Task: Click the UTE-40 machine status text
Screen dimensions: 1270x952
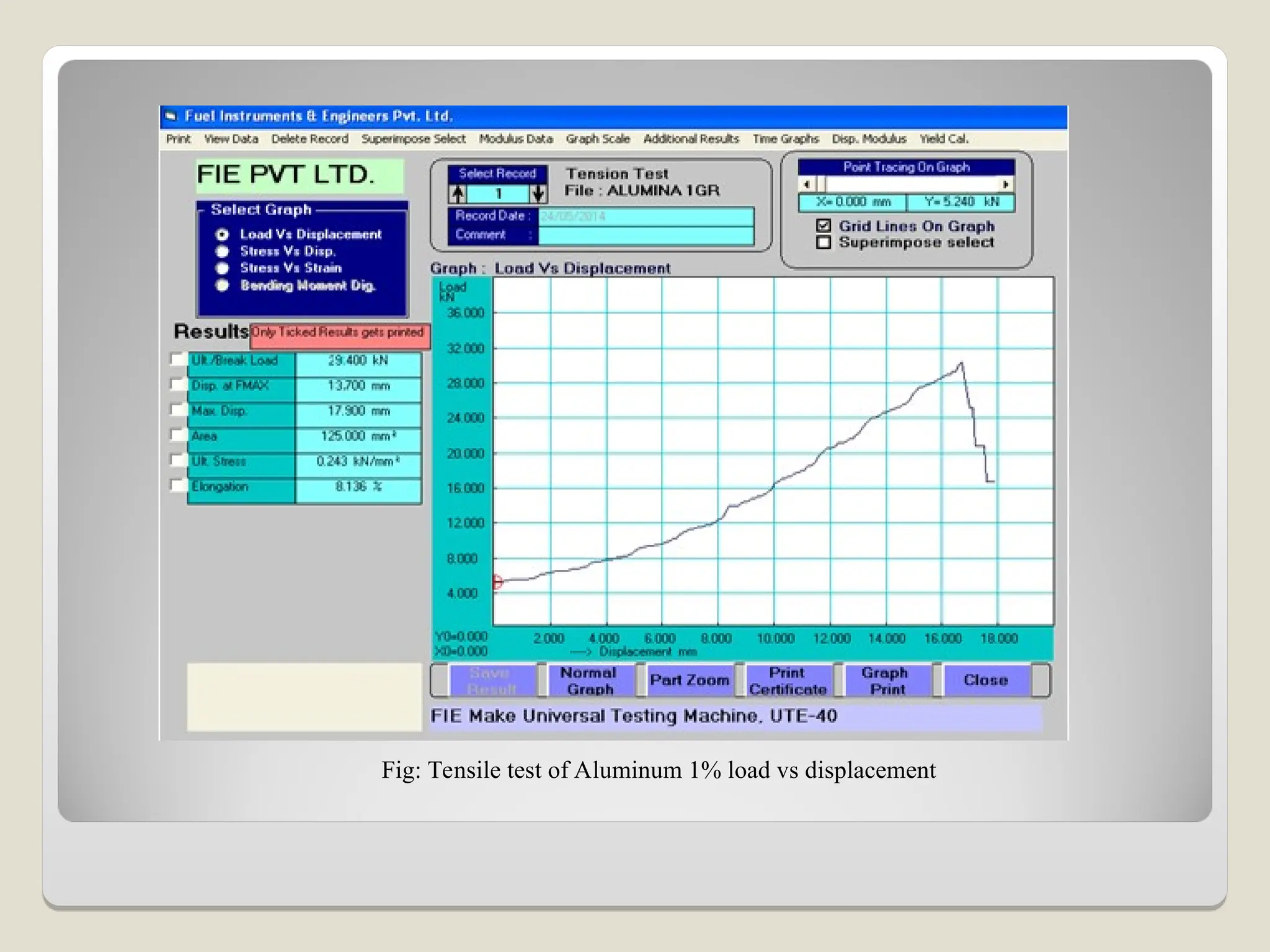Action: [x=634, y=716]
